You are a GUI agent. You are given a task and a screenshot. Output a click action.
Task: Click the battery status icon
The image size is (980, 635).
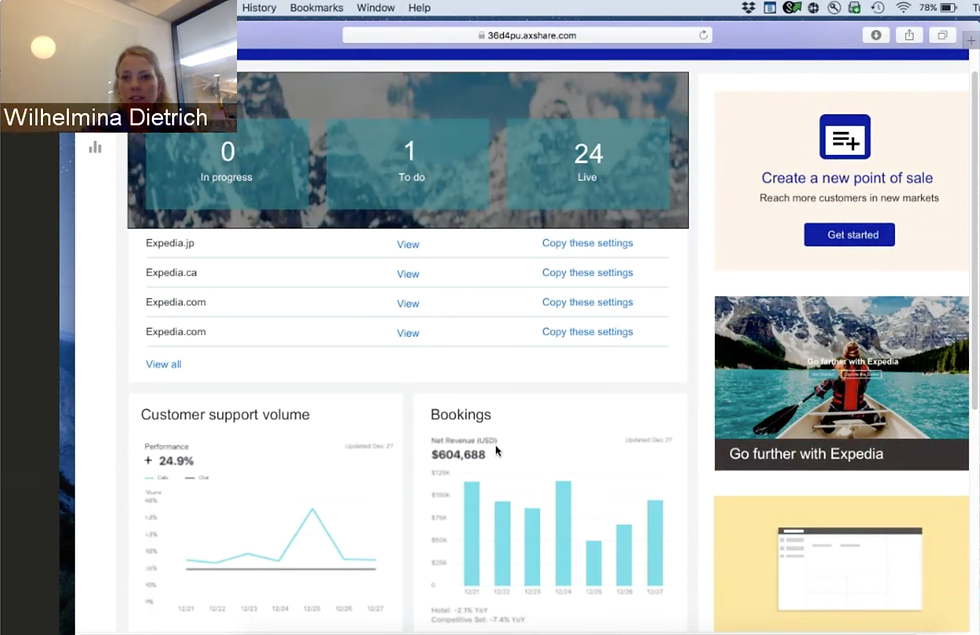(x=949, y=8)
